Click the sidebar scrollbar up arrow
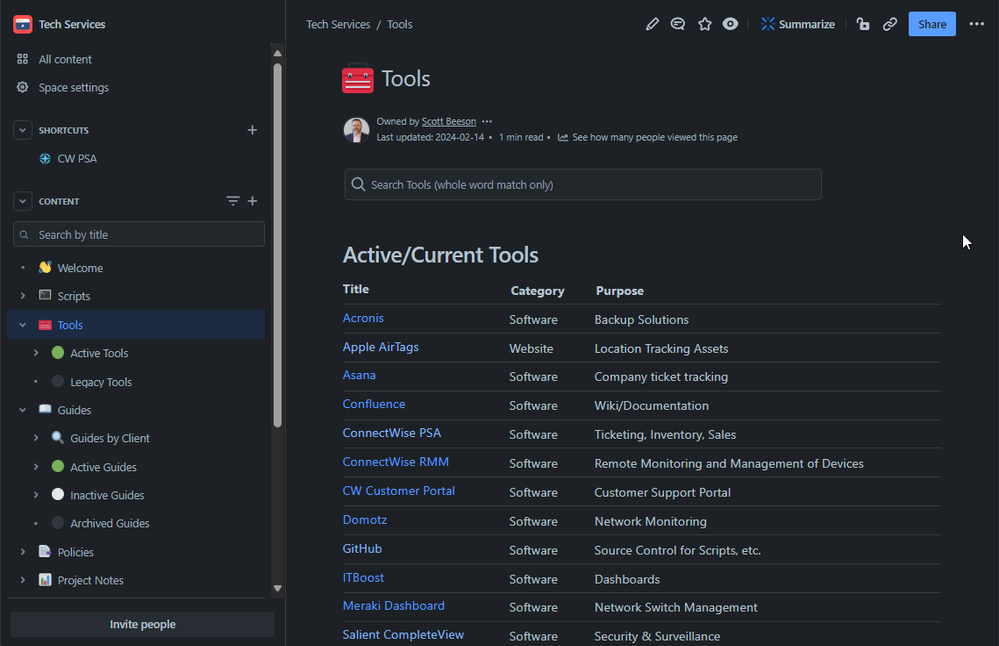The width and height of the screenshot is (999, 646). [277, 53]
